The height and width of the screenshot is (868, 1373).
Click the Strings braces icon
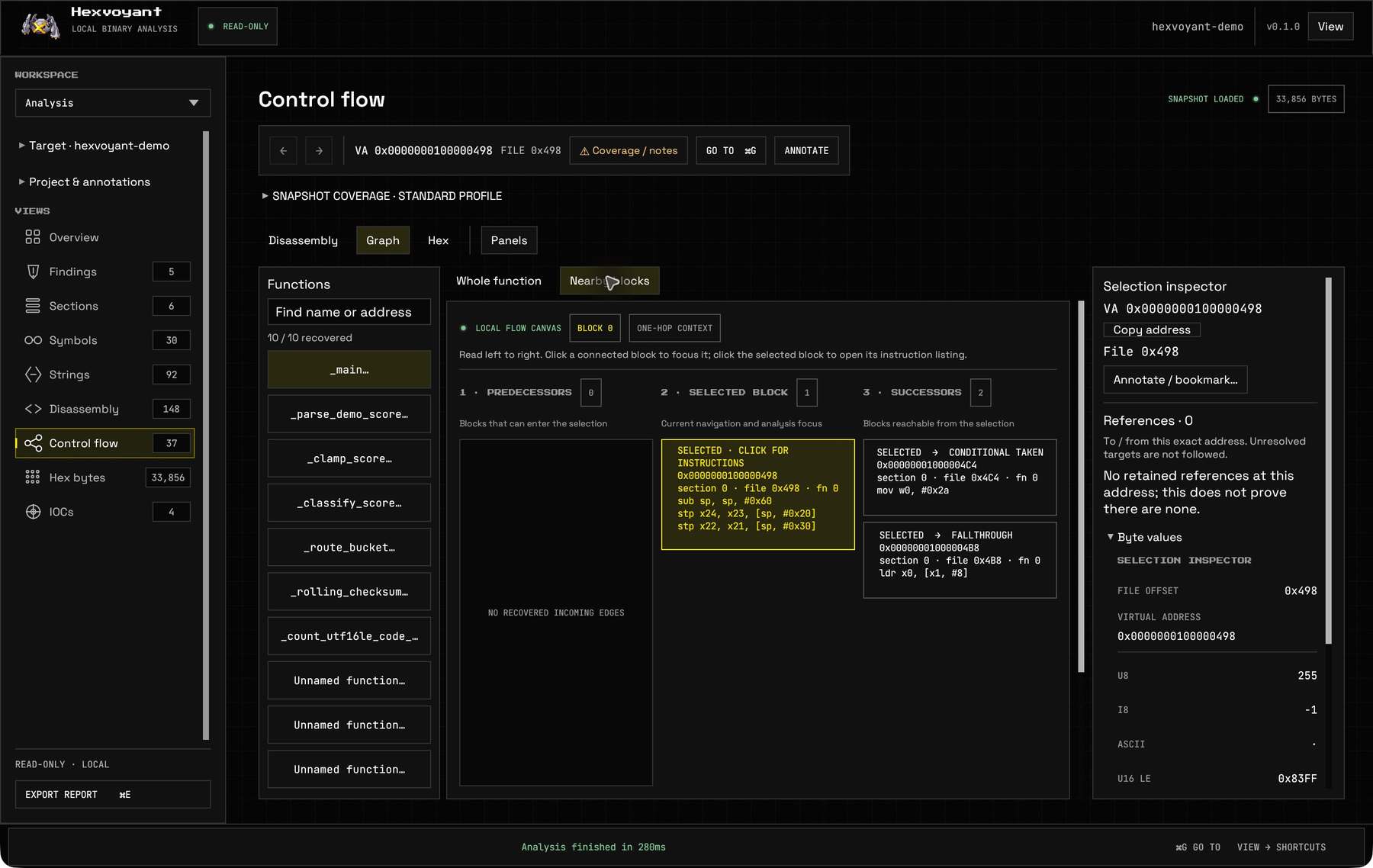[x=33, y=375]
